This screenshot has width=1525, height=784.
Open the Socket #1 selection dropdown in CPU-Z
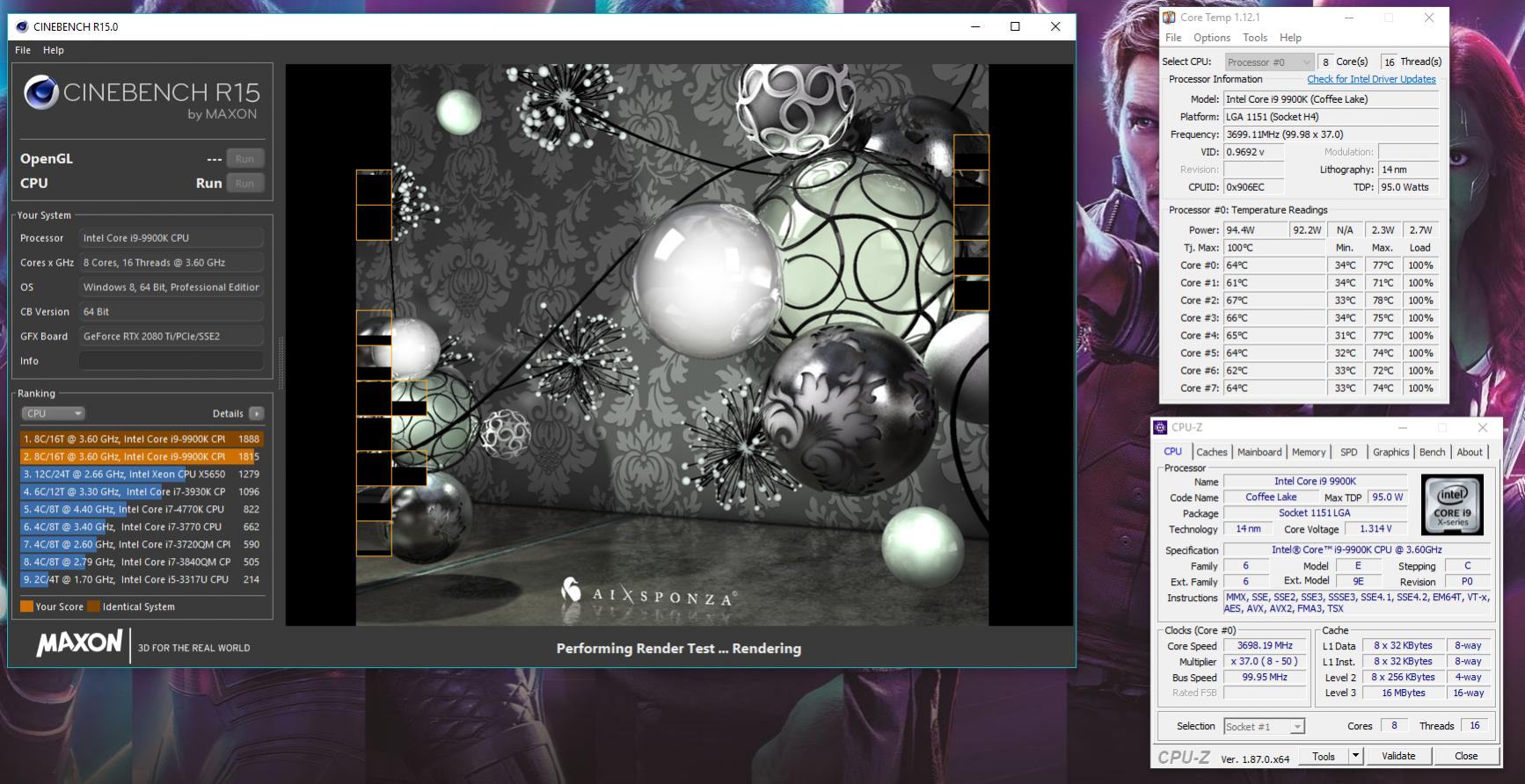[1264, 727]
